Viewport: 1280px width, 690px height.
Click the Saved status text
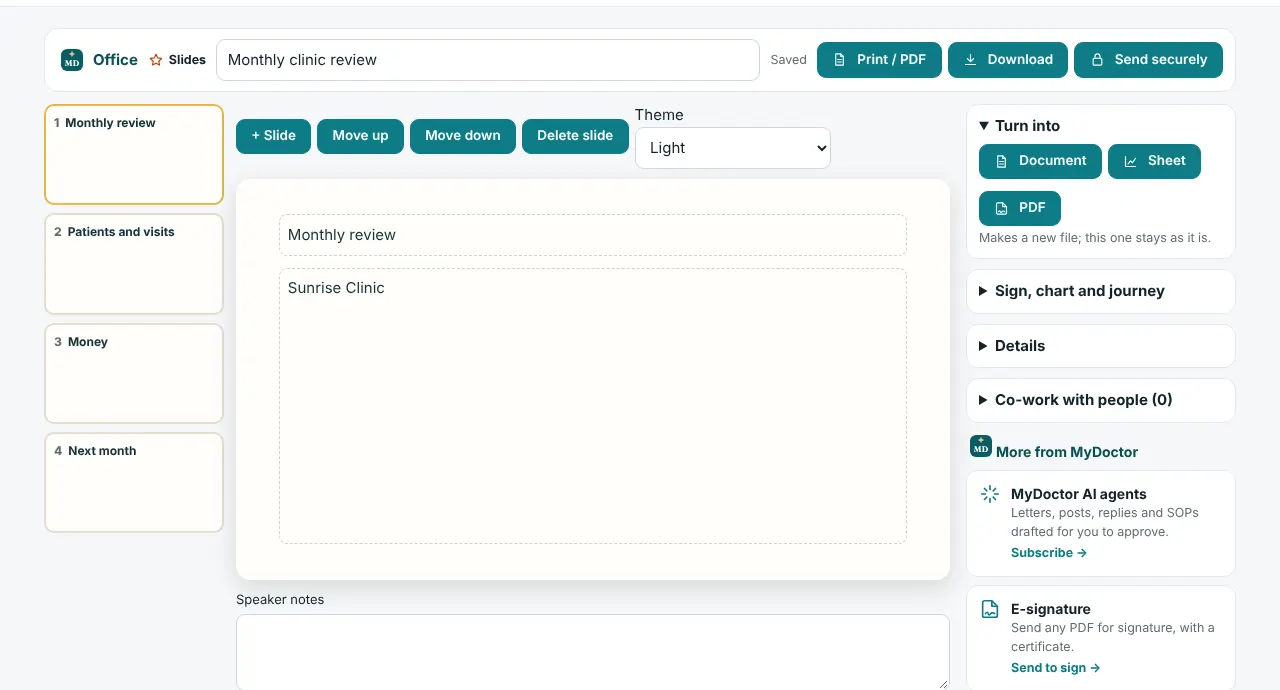click(788, 60)
